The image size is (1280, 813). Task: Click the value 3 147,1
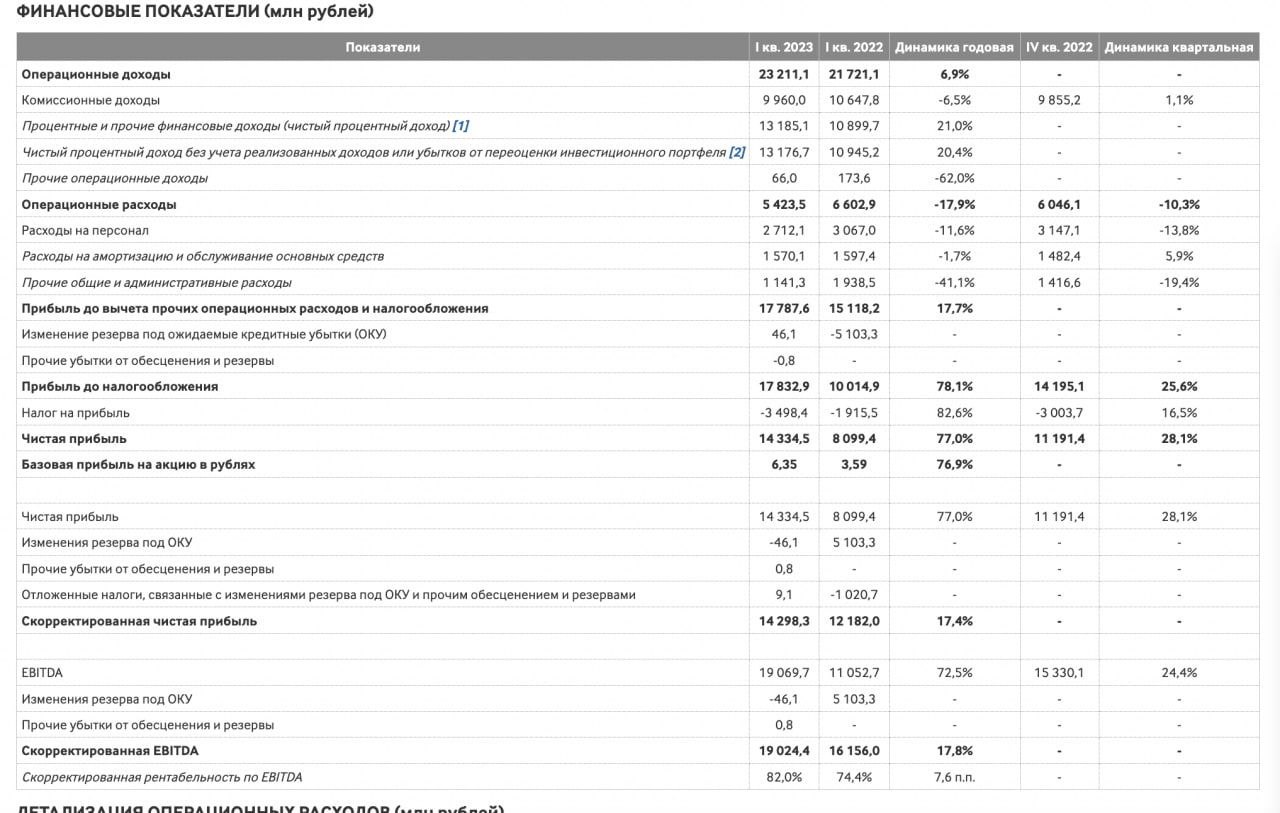tap(1059, 230)
